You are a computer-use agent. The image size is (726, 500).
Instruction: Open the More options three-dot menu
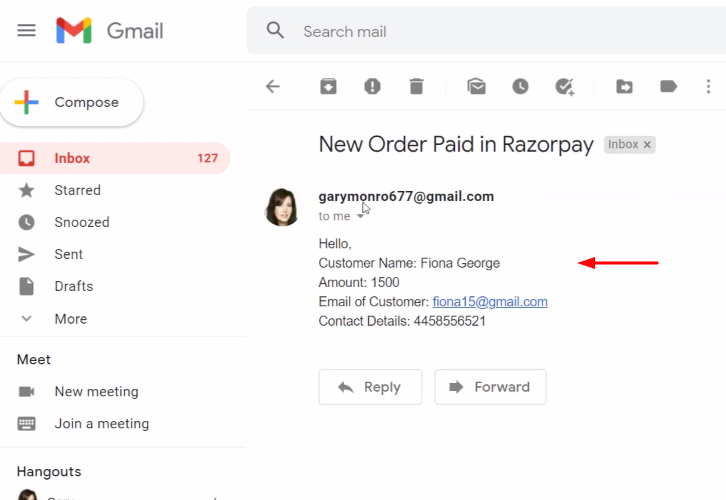click(x=708, y=87)
